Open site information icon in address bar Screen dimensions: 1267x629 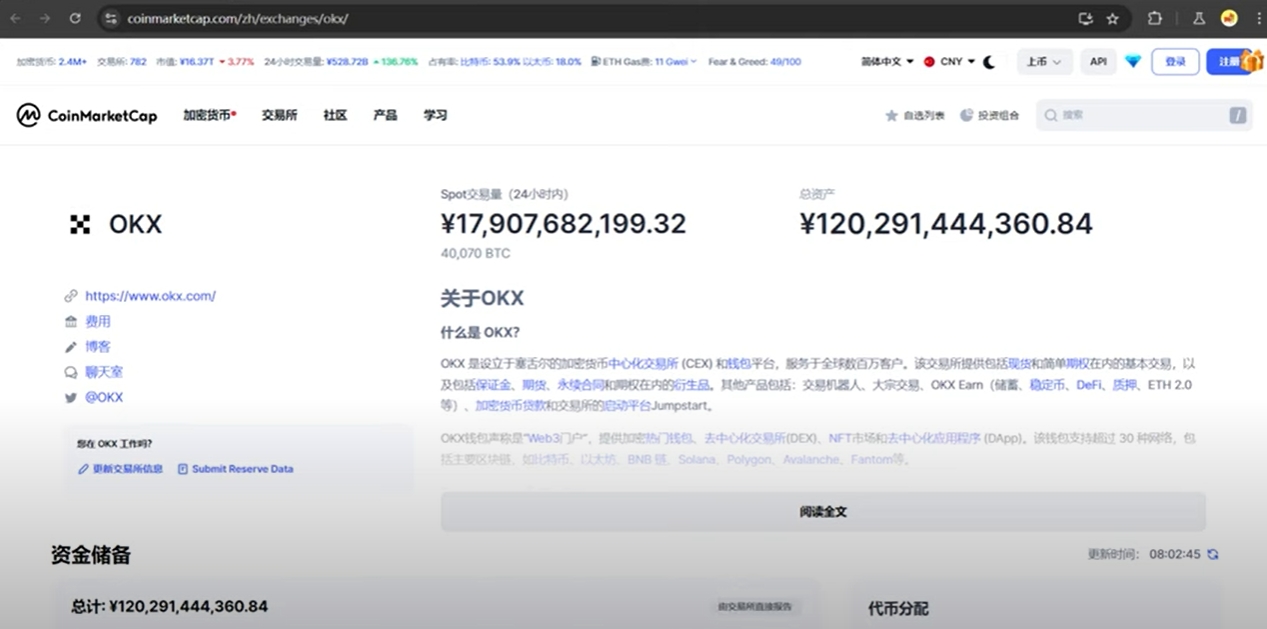point(111,18)
